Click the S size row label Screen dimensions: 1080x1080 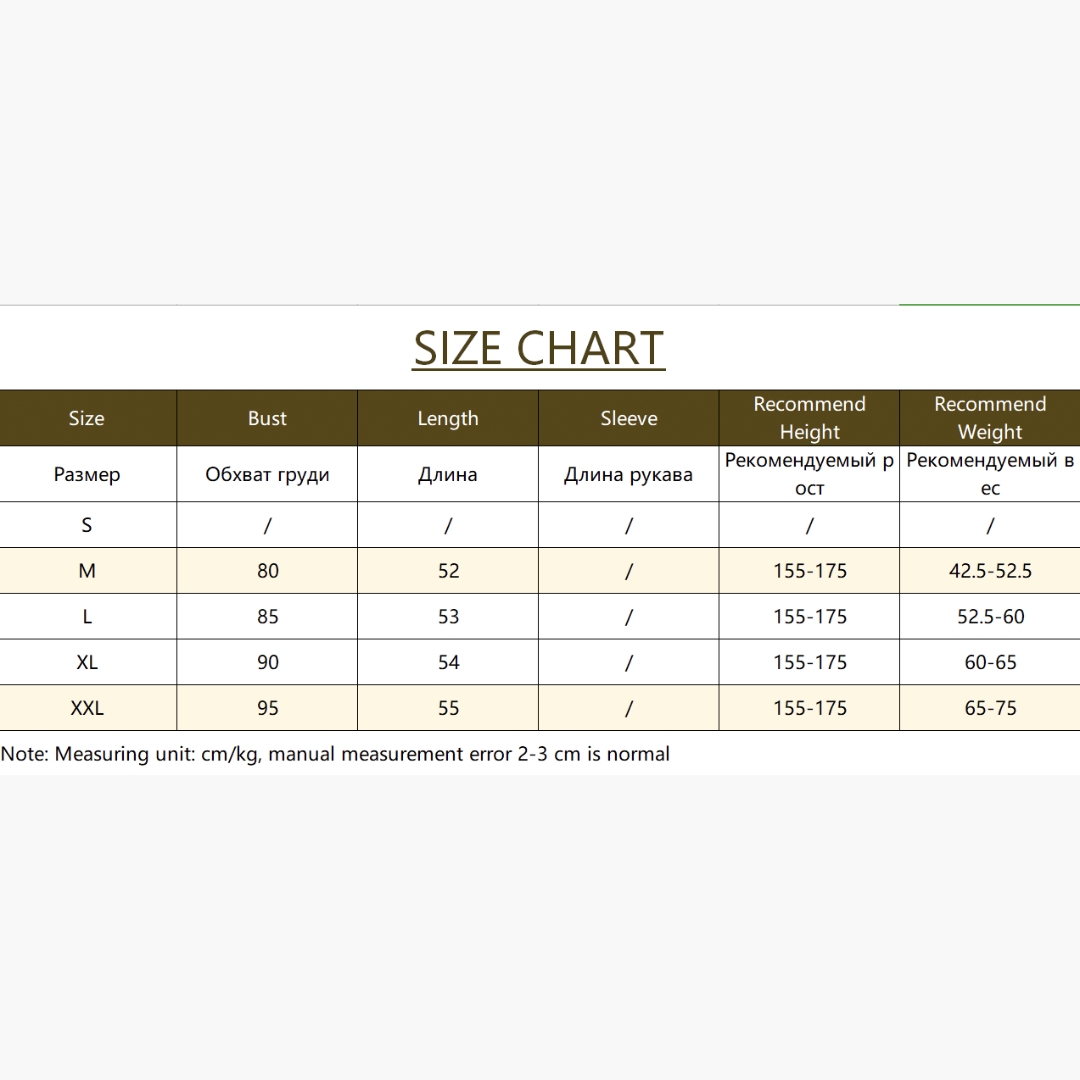click(87, 525)
